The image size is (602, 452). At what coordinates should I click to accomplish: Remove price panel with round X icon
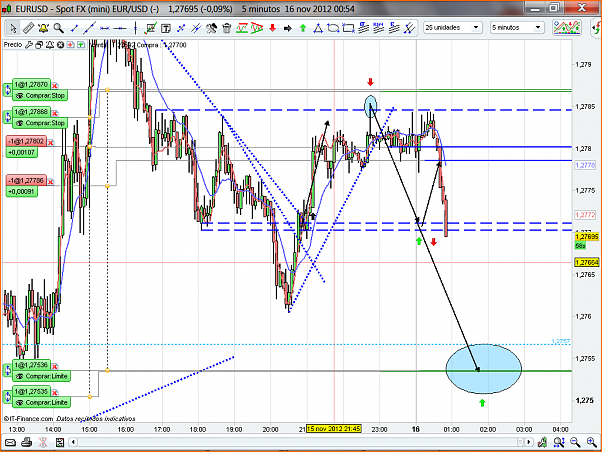coord(60,45)
